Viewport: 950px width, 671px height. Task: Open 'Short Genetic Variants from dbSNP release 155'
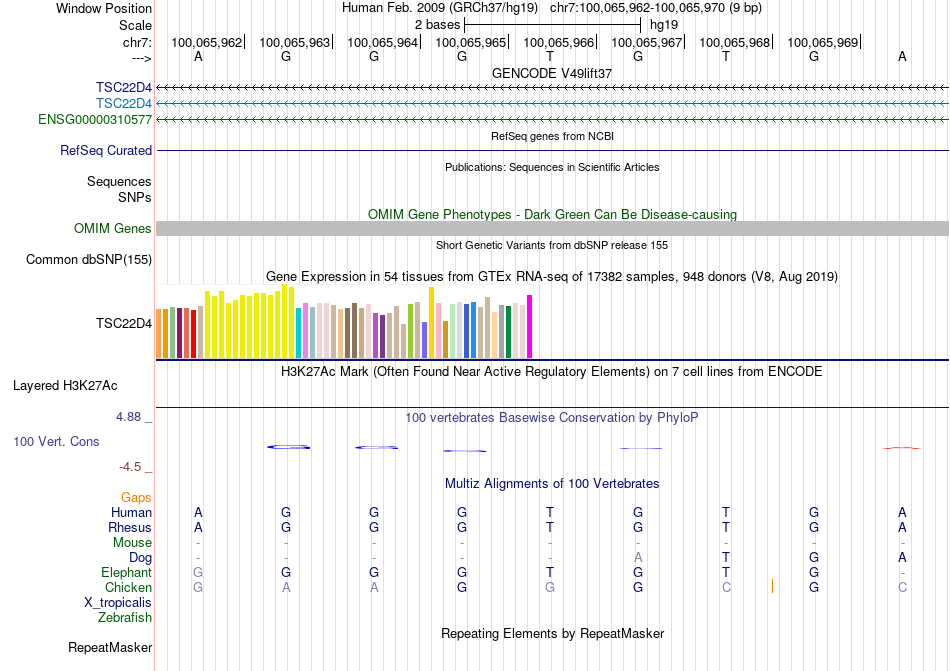tap(552, 245)
